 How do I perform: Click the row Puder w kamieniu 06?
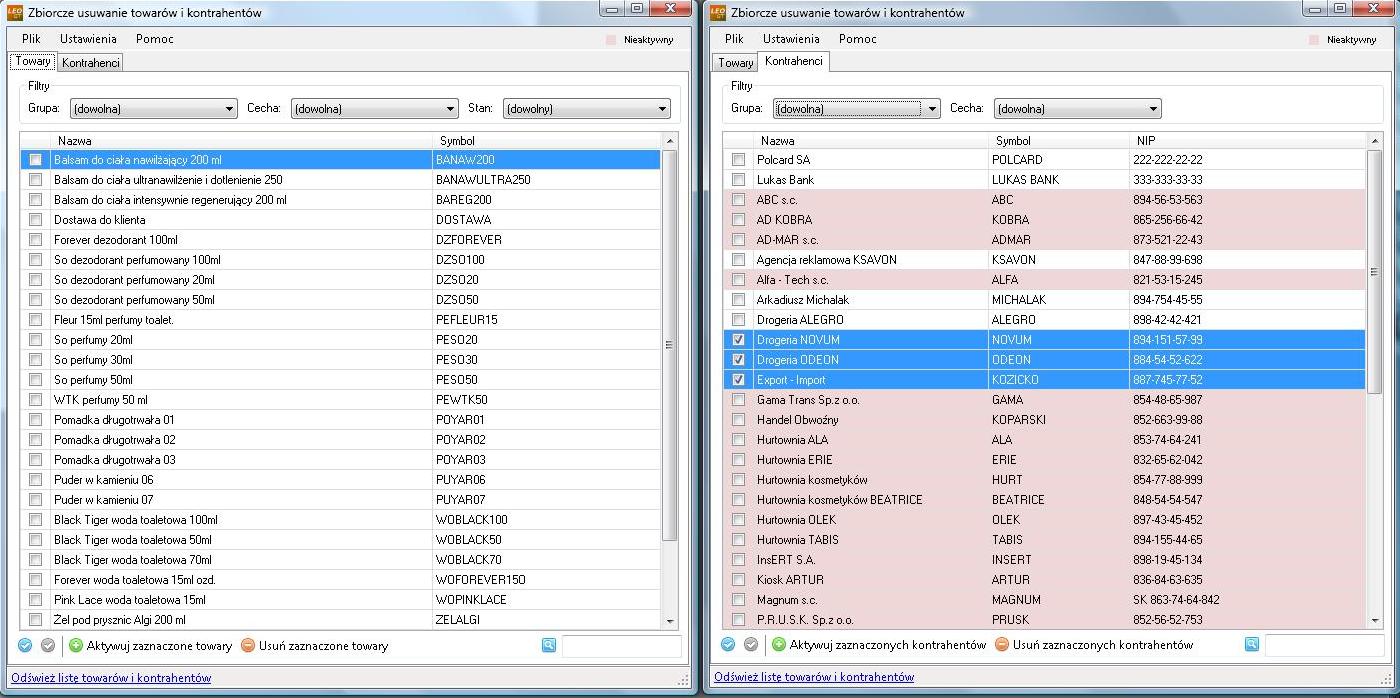pos(340,480)
